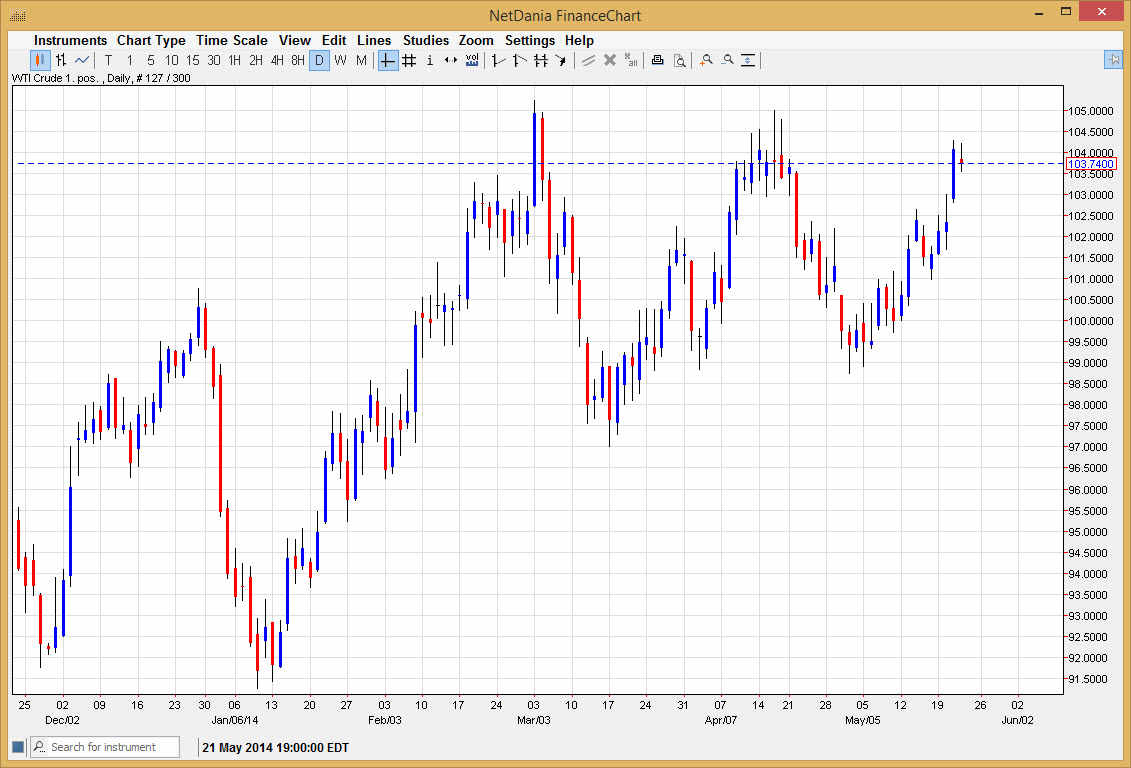Click the zoom out magnifier icon
Viewport: 1131px width, 768px height.
[727, 61]
